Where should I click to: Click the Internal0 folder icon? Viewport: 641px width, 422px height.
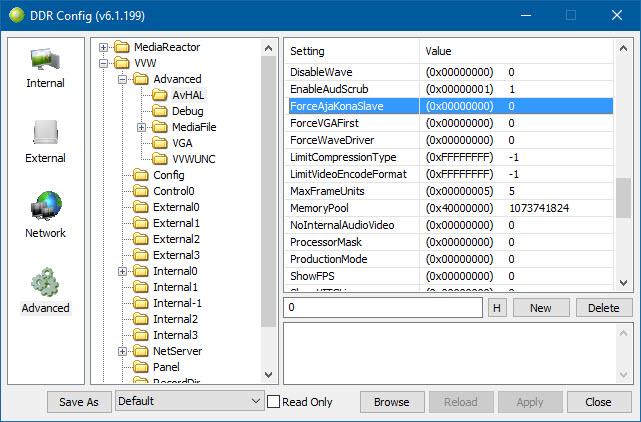pos(141,271)
